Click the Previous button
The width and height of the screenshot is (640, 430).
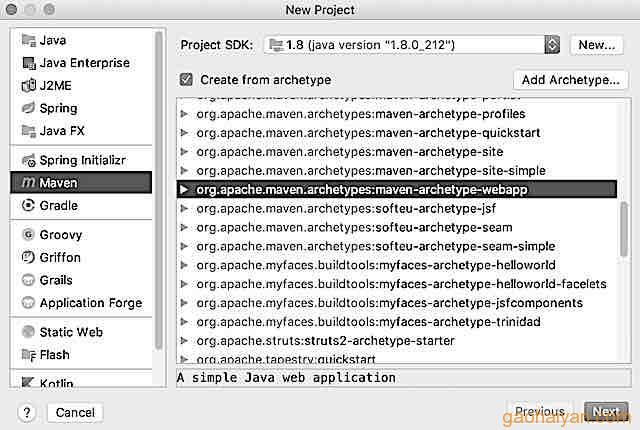point(540,412)
